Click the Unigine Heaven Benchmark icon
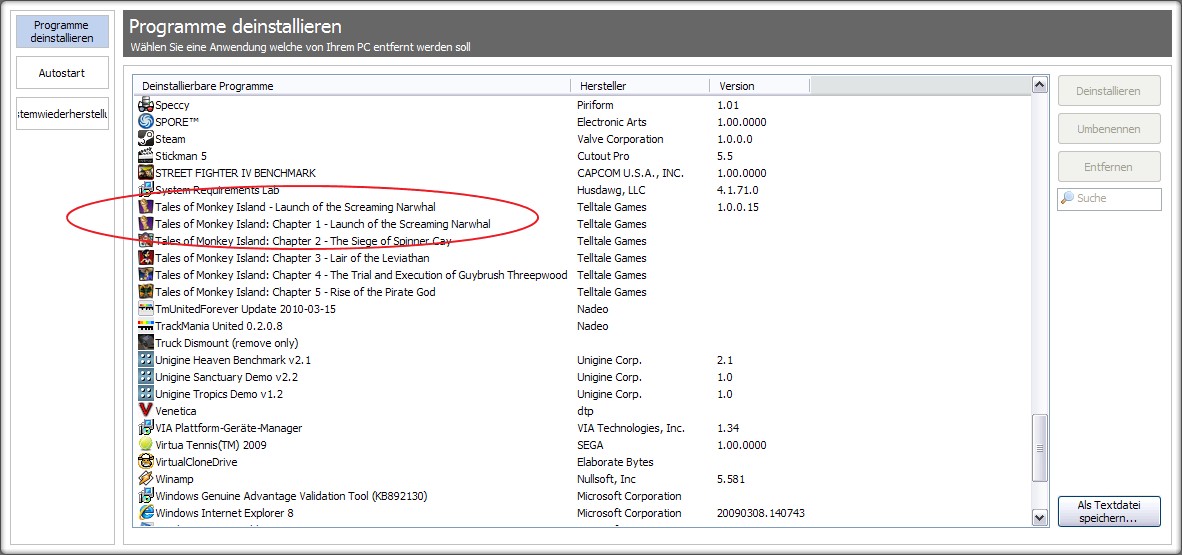 point(146,360)
